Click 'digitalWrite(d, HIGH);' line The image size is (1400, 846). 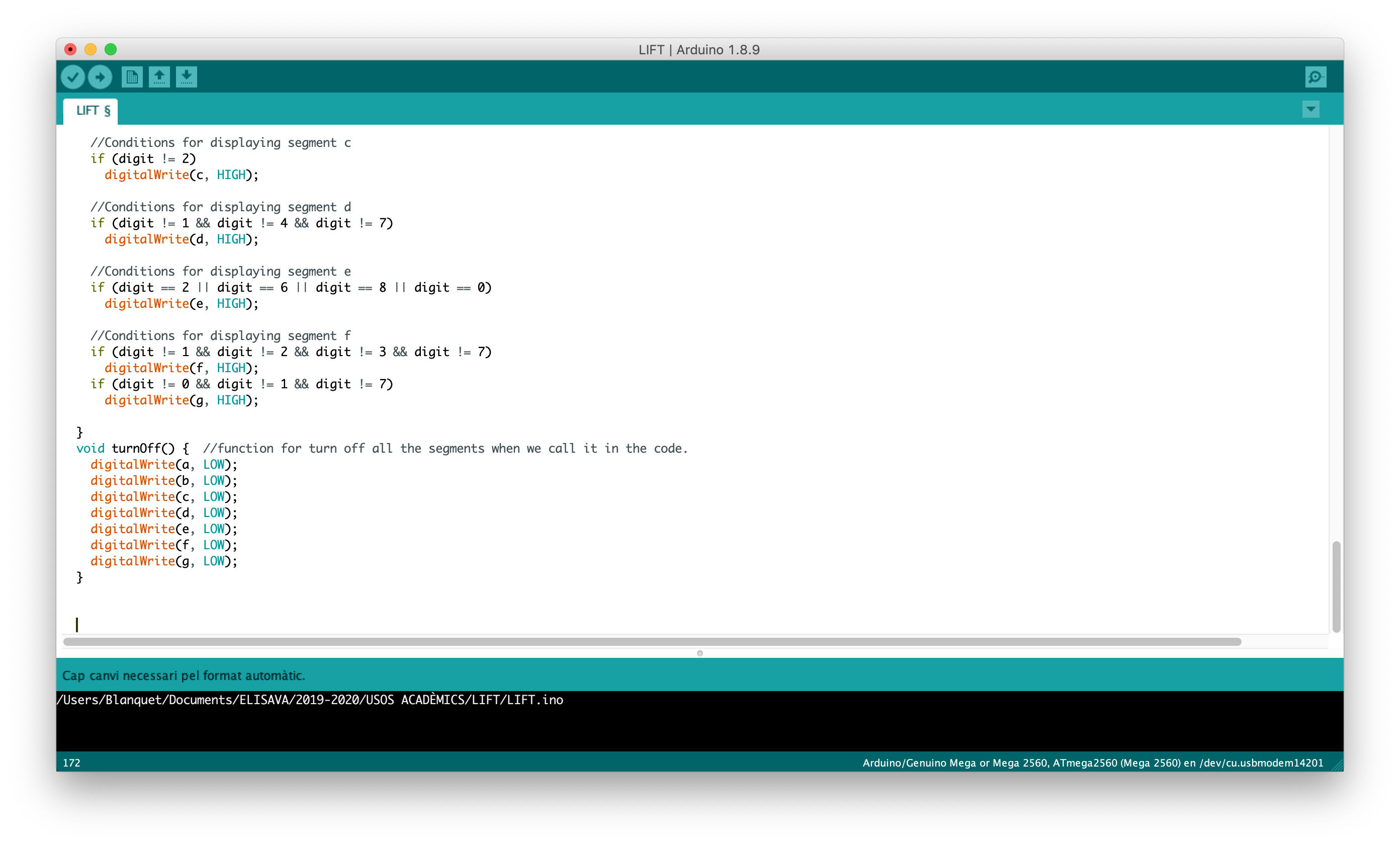pyautogui.click(x=181, y=239)
